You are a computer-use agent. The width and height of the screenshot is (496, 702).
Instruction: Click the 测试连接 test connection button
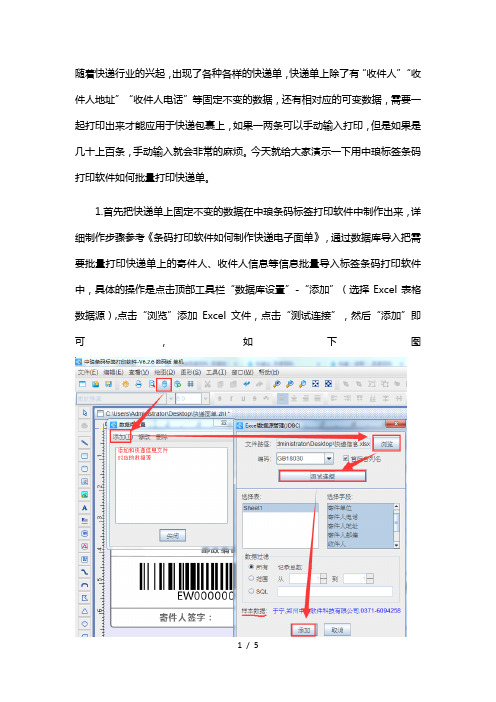[322, 476]
